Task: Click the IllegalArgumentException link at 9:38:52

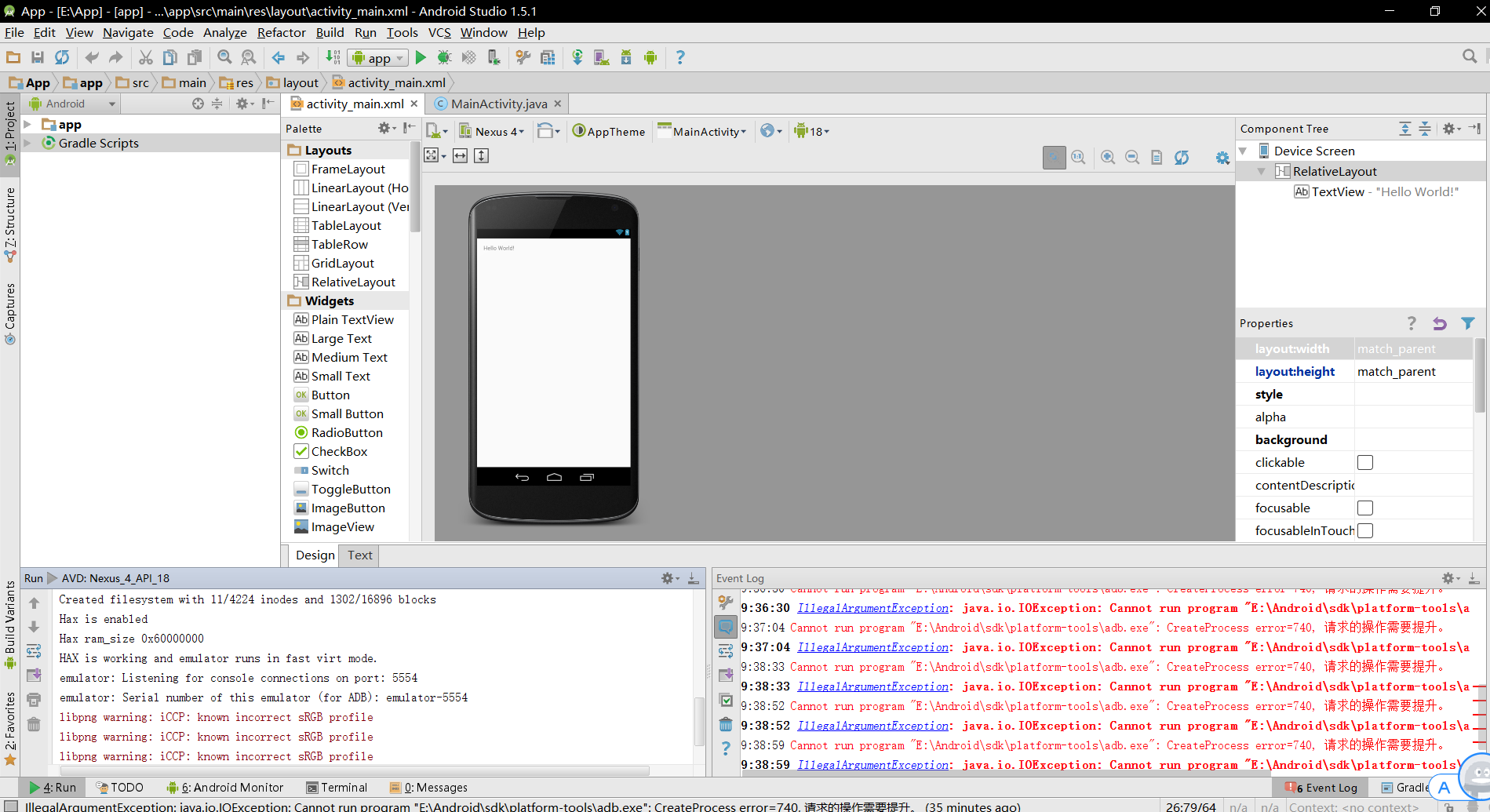Action: tap(873, 726)
